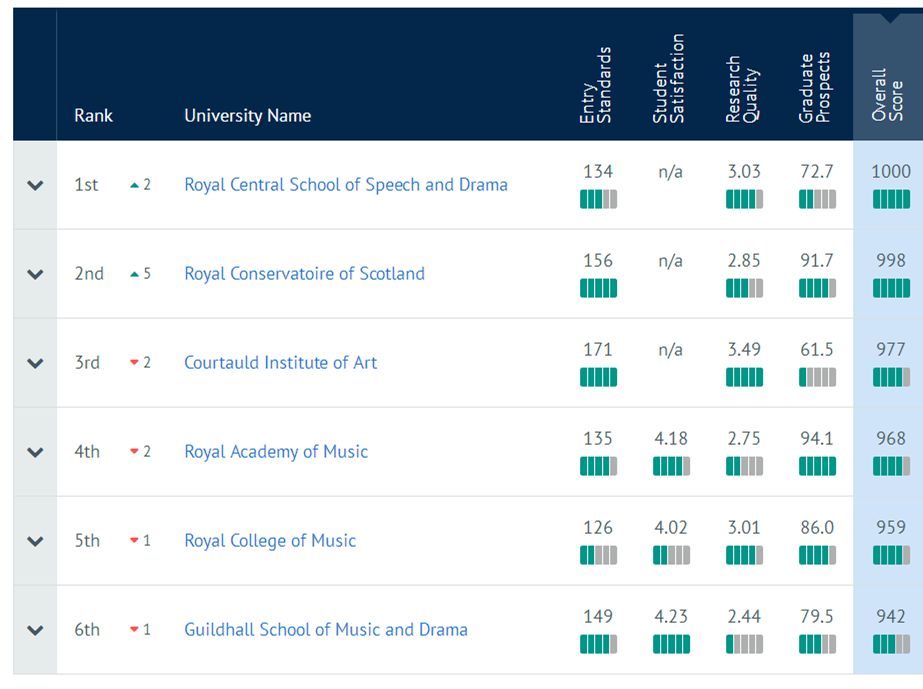Expand the Royal Central School row chevron

tap(35, 186)
